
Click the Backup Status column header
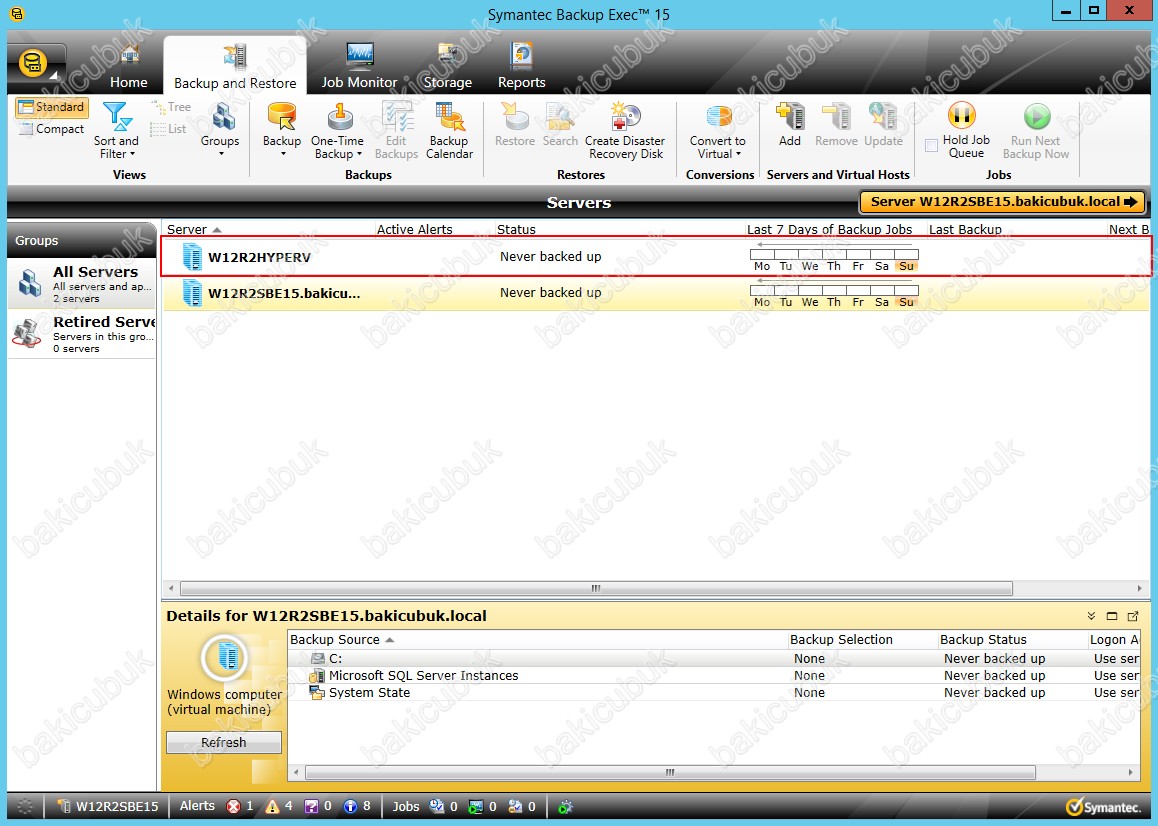pyautogui.click(x=983, y=640)
